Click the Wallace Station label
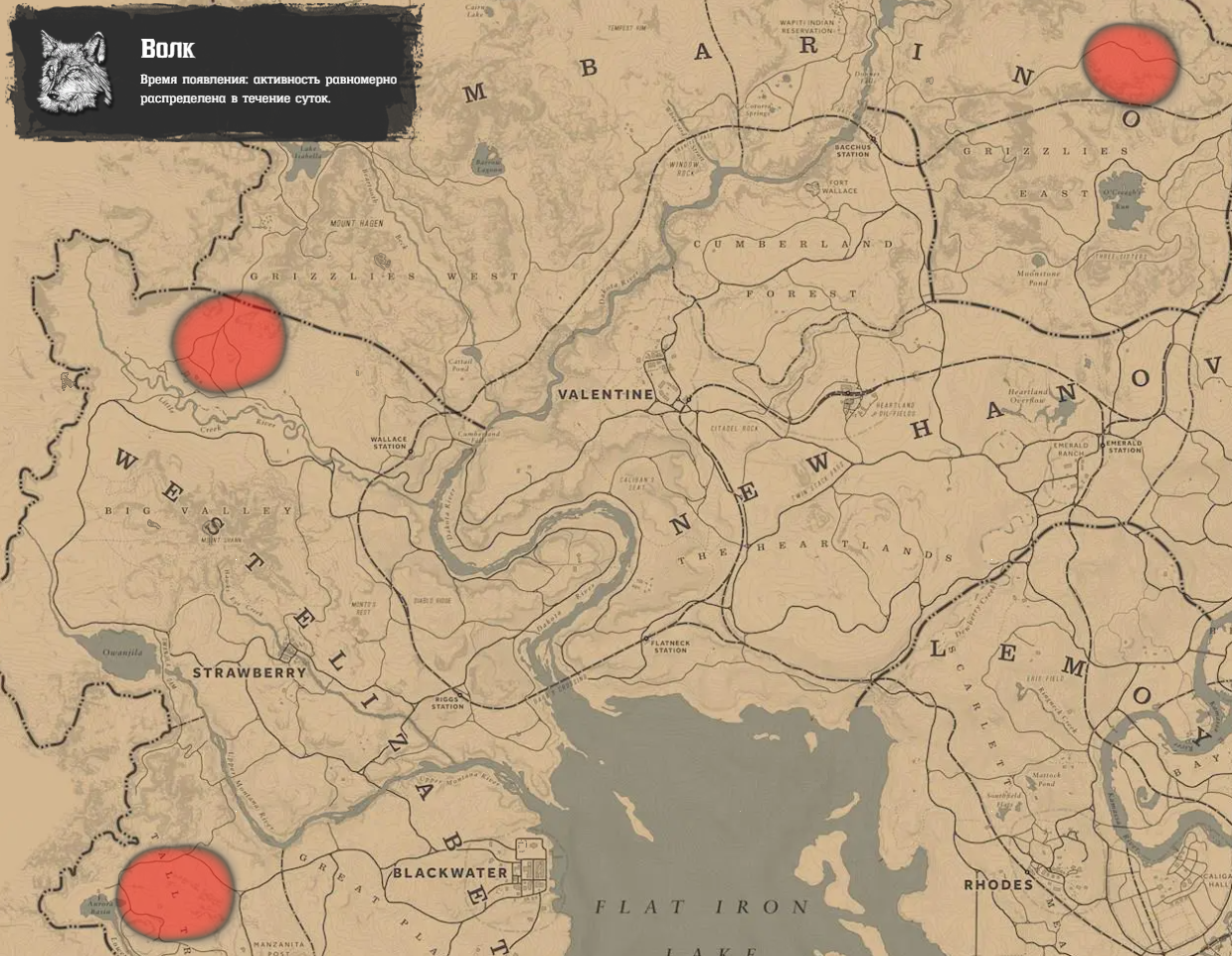Image resolution: width=1232 pixels, height=956 pixels. pos(389,443)
